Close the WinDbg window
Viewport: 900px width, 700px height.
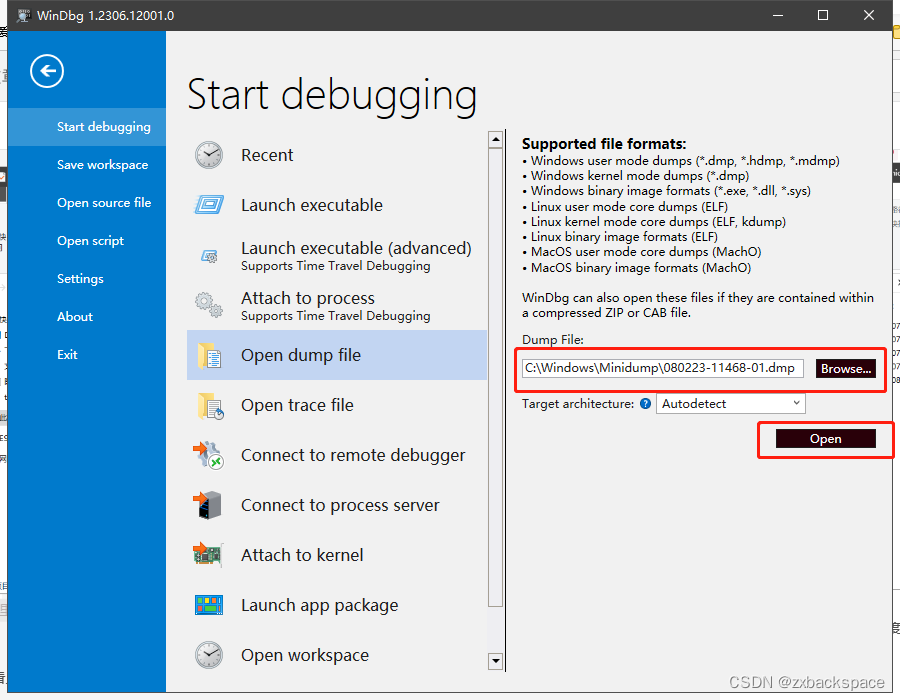click(868, 15)
